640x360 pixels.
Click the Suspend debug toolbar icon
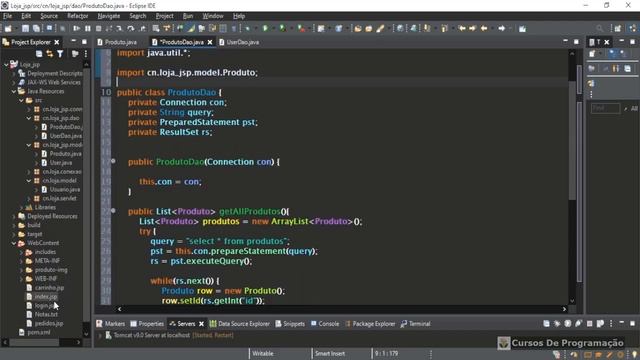tap(87, 28)
